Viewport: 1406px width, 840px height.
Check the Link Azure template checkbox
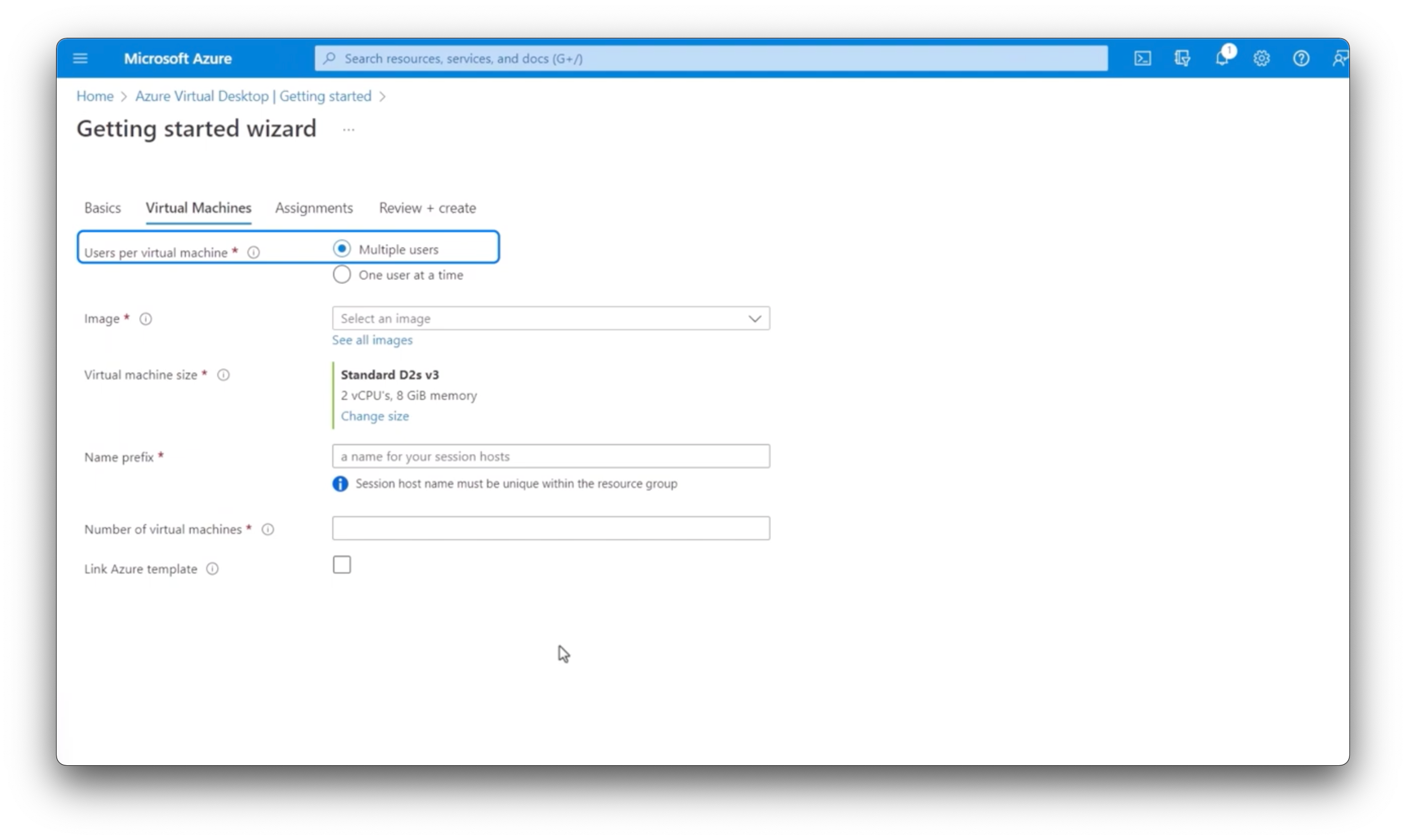coord(342,564)
